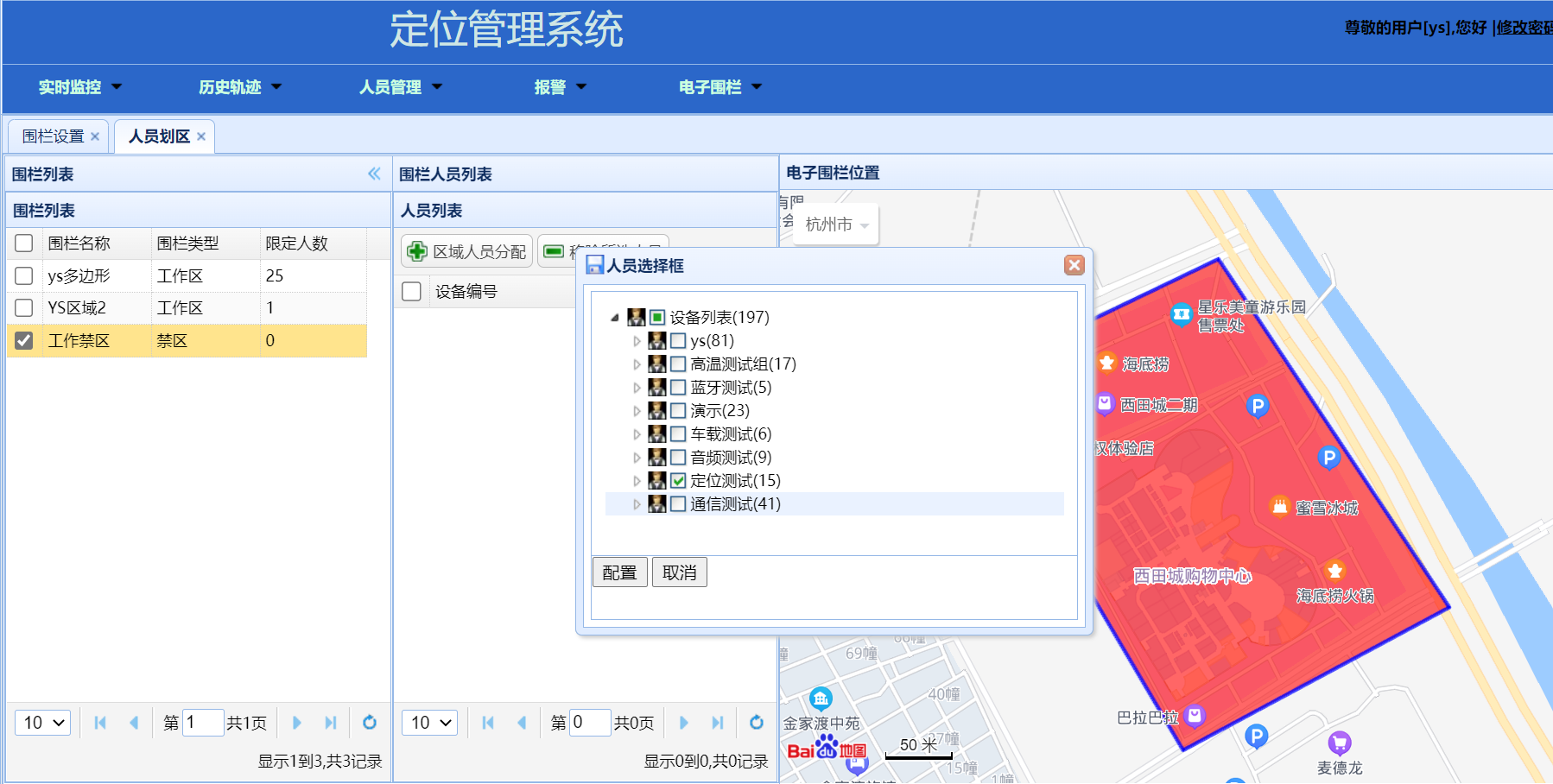Image resolution: width=1553 pixels, height=784 pixels.
Task: Switch to the 围栏设置 tab
Action: tap(53, 136)
